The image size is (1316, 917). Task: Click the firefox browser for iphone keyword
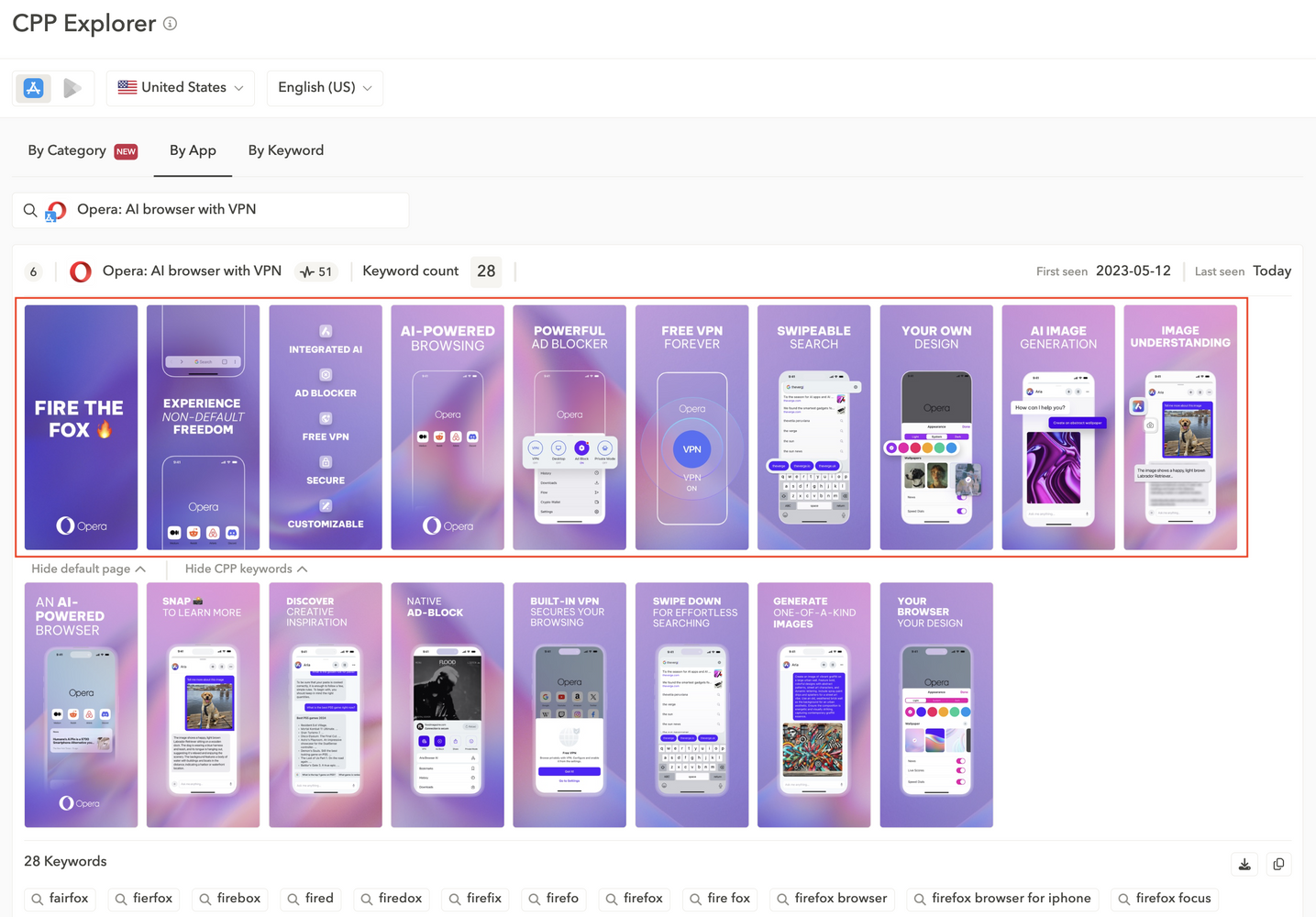tap(1003, 899)
